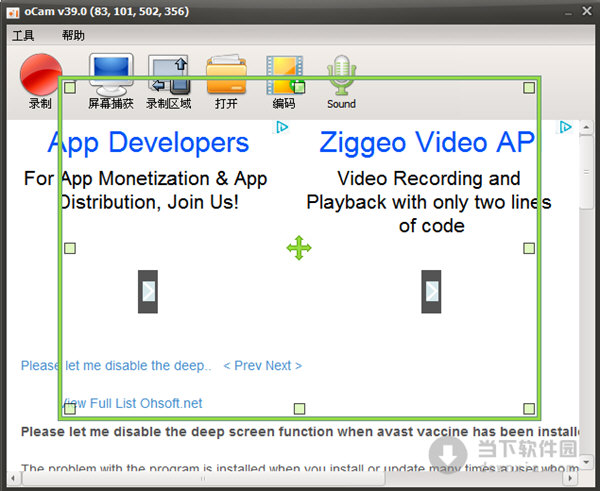Image resolution: width=600 pixels, height=491 pixels.
Task: Click the horizontal scrollbar thumb
Action: [x=203, y=478]
